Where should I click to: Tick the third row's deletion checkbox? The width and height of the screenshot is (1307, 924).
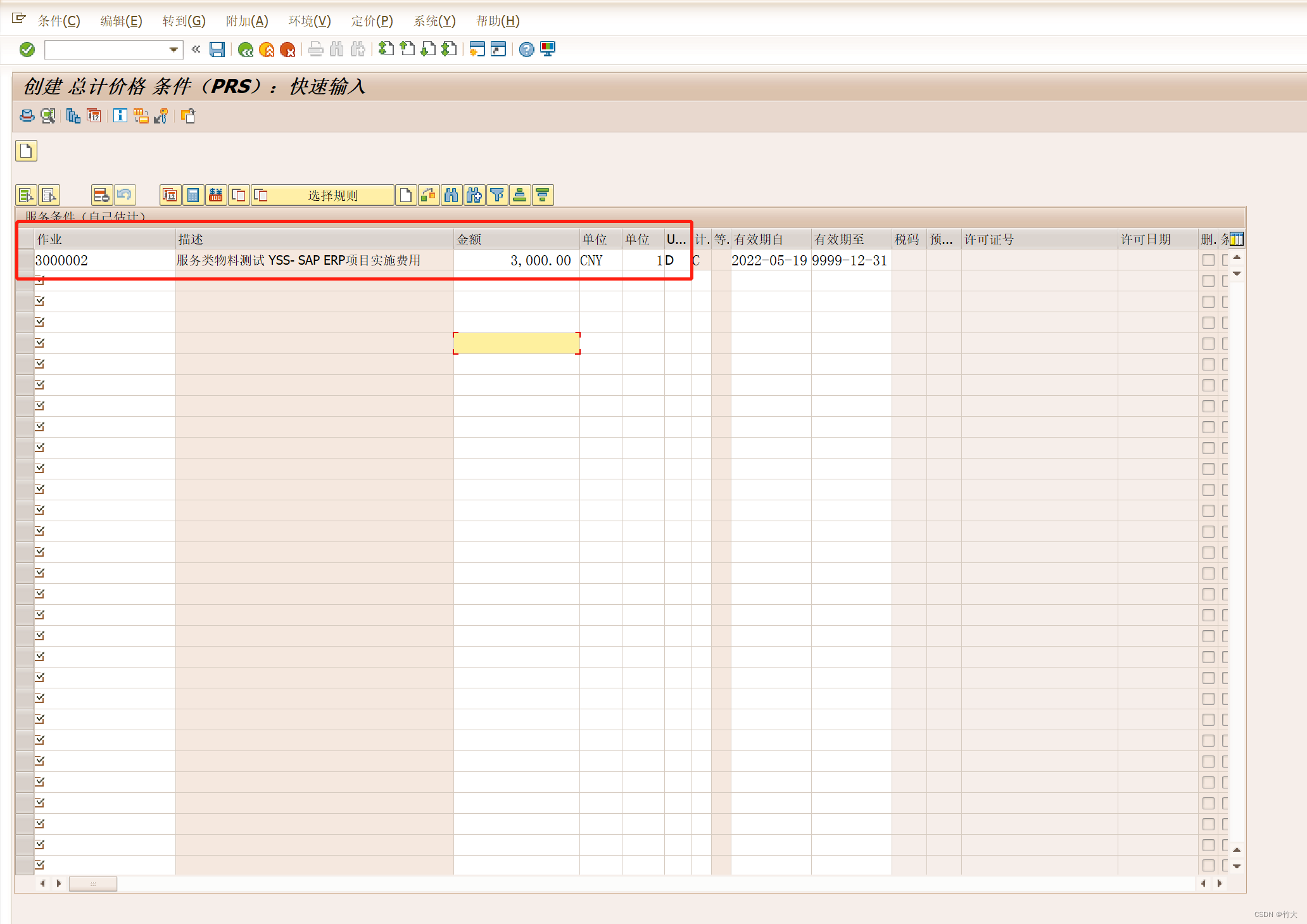click(x=1208, y=302)
